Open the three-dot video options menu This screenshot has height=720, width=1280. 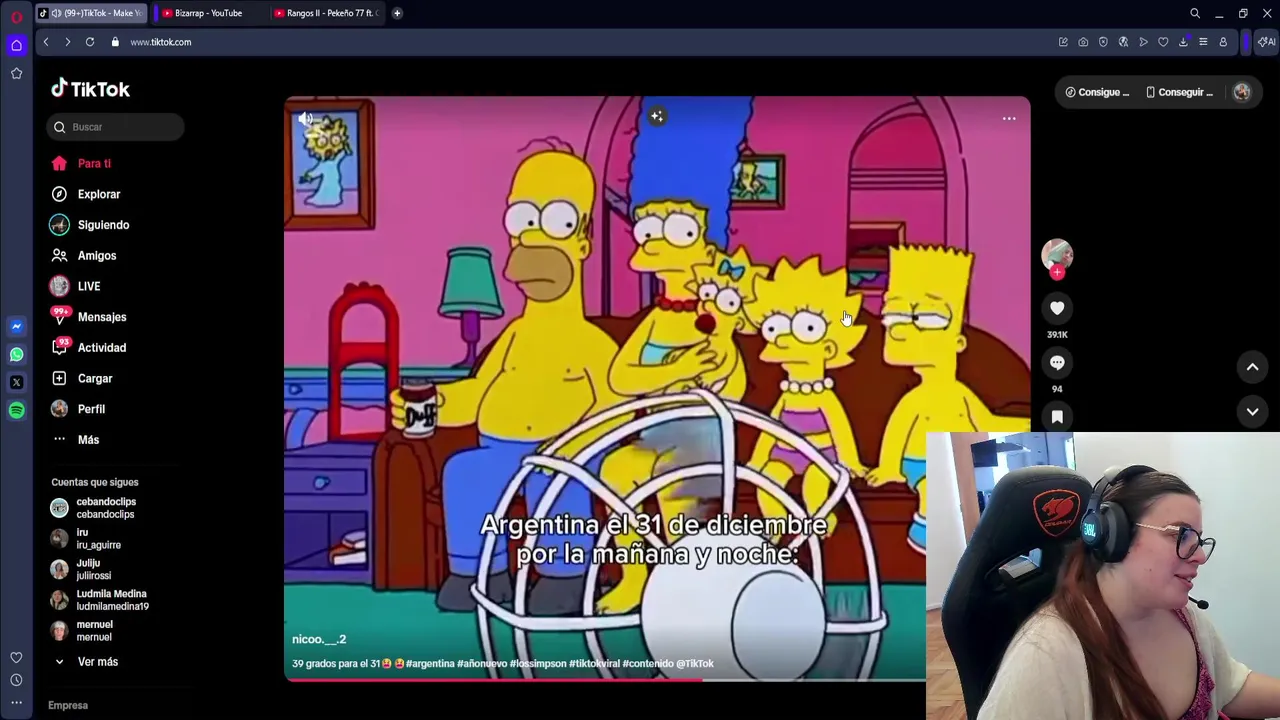tap(1009, 119)
